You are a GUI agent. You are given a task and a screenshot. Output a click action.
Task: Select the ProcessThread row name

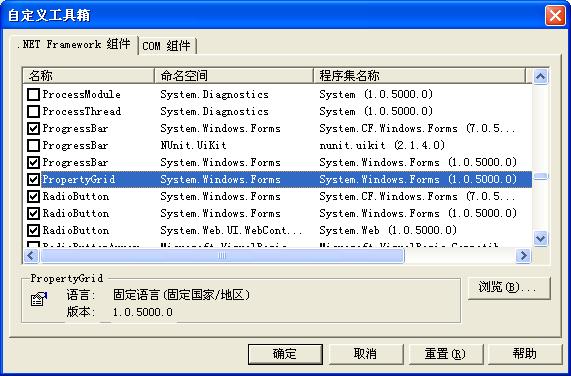click(x=82, y=111)
